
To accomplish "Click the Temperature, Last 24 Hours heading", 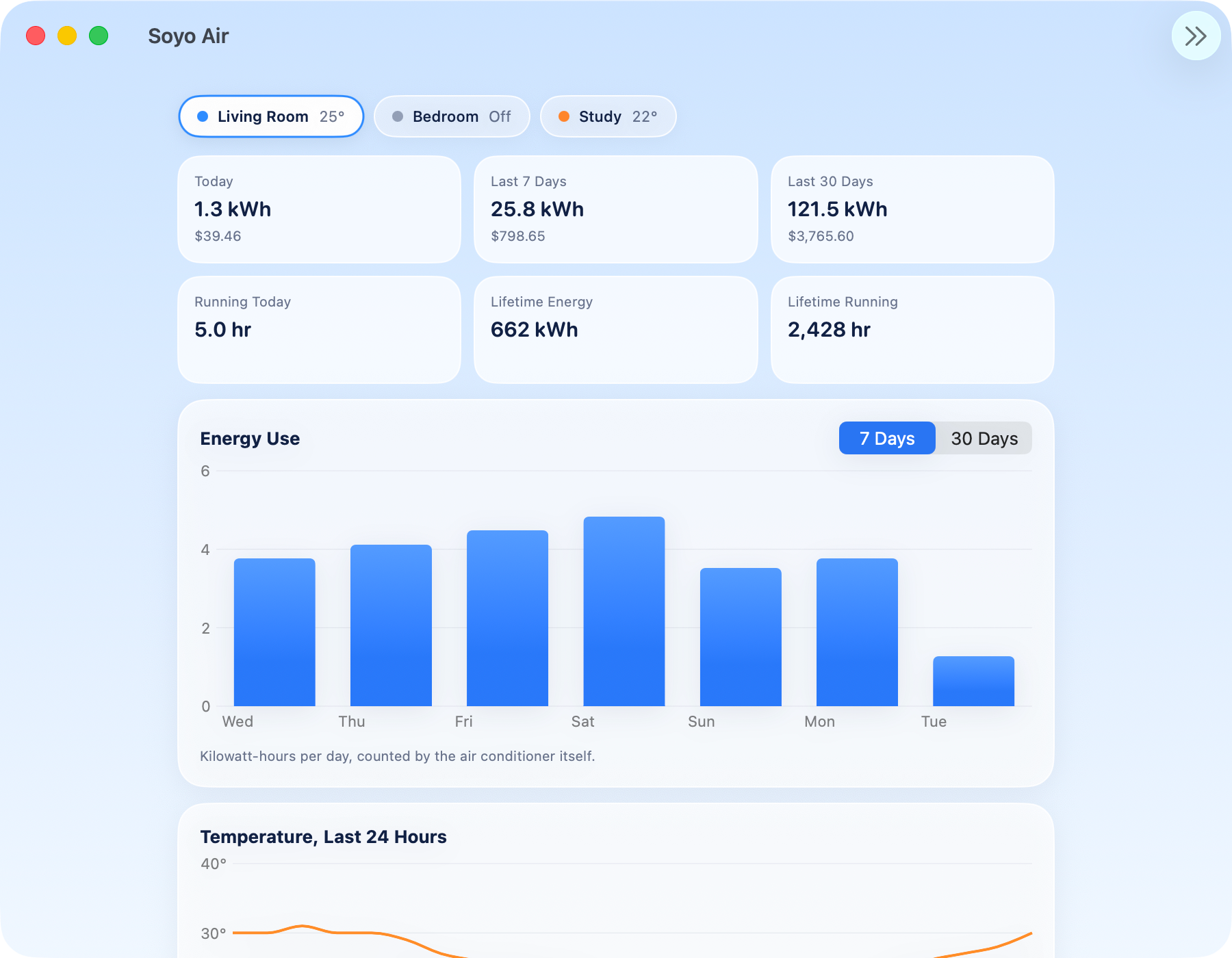I will pyautogui.click(x=323, y=837).
